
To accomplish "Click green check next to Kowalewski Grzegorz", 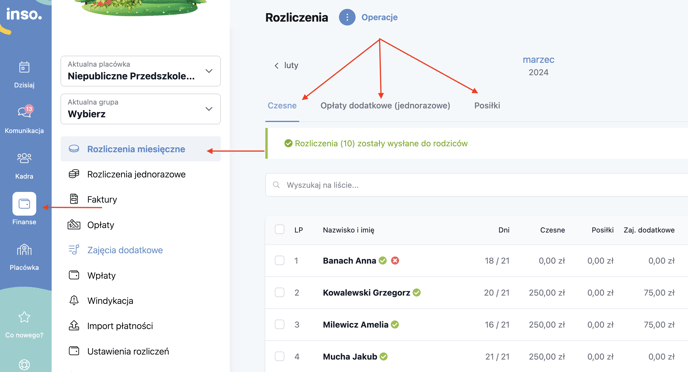I will tap(417, 292).
